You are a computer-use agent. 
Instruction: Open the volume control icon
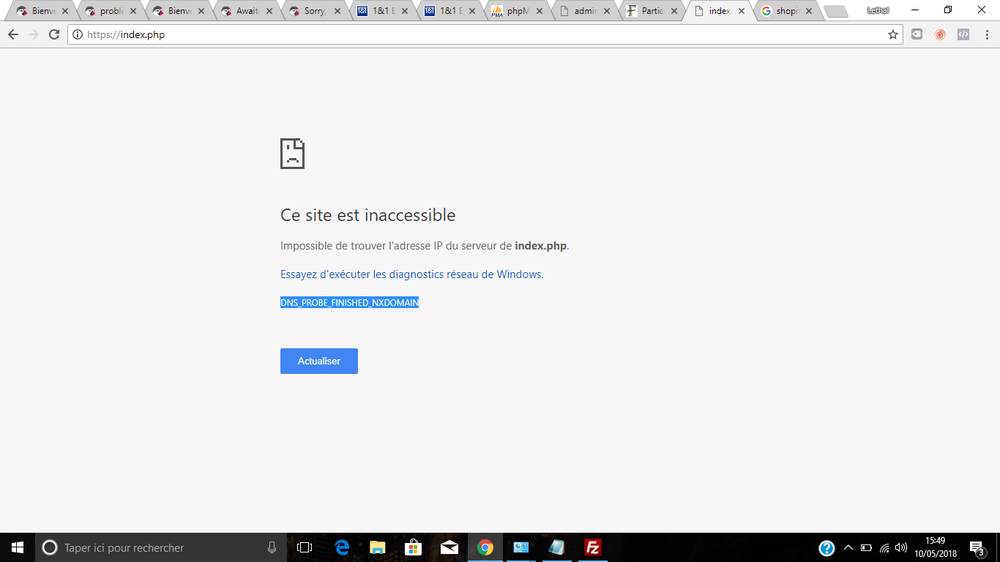901,547
